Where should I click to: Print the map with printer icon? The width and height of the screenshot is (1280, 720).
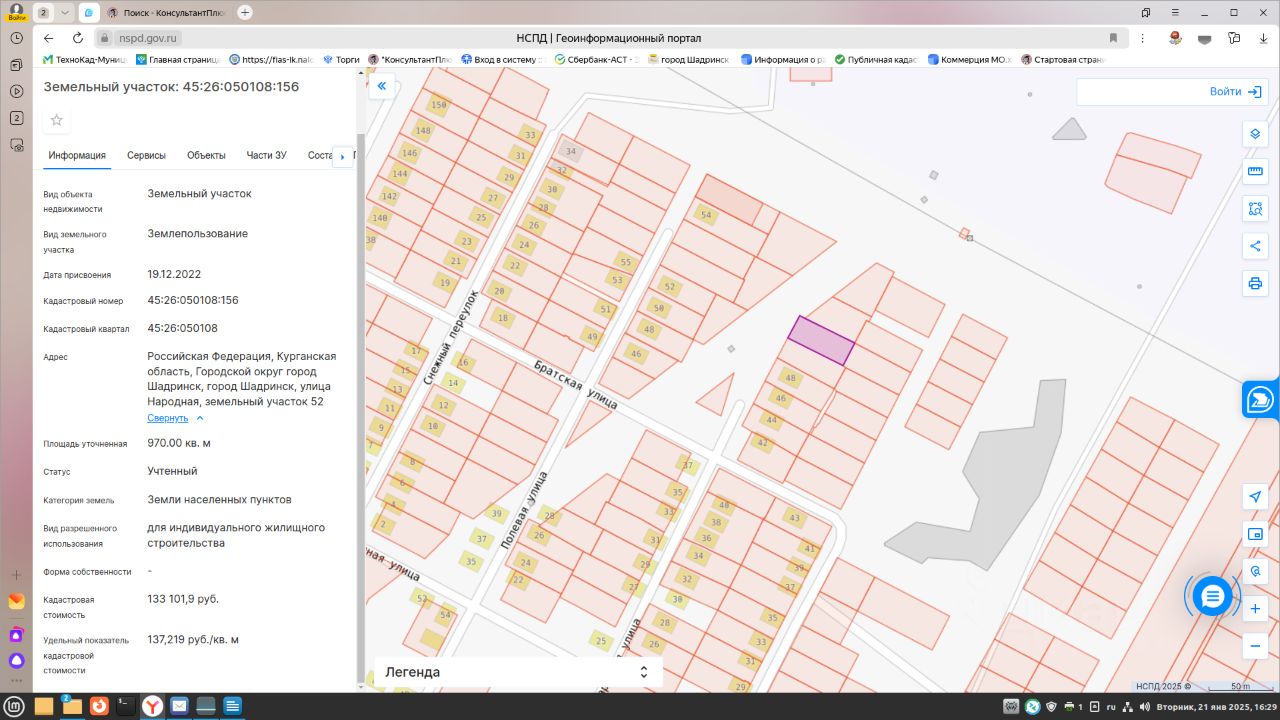click(1255, 284)
